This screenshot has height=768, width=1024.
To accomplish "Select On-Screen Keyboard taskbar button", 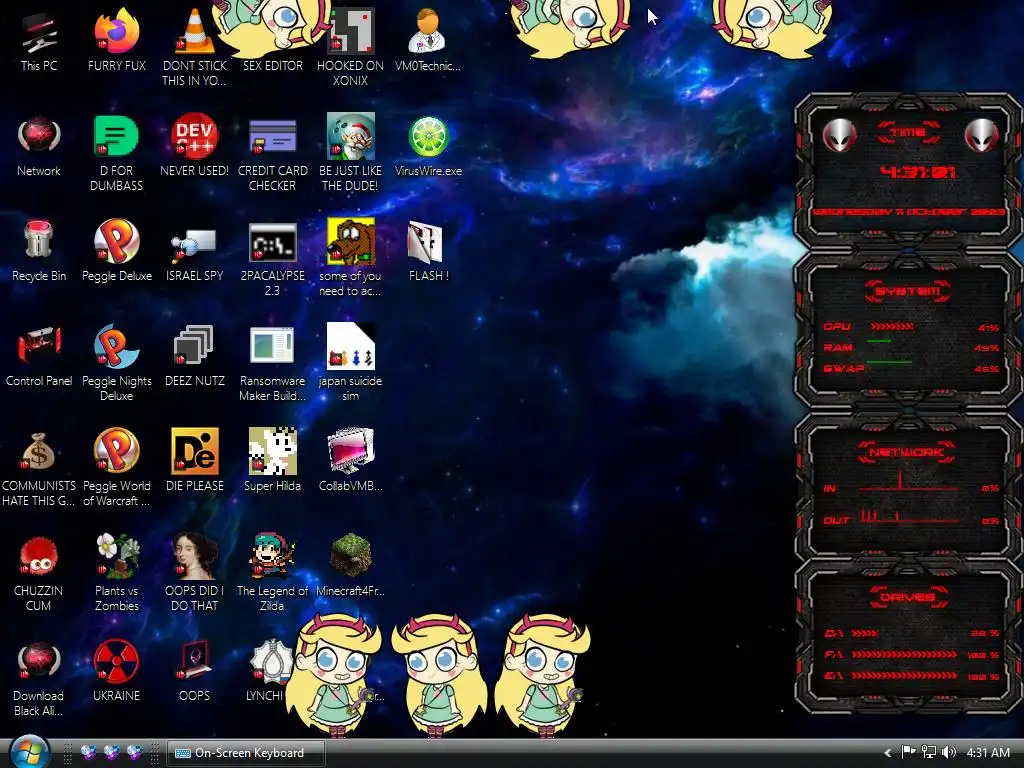I will tap(245, 753).
